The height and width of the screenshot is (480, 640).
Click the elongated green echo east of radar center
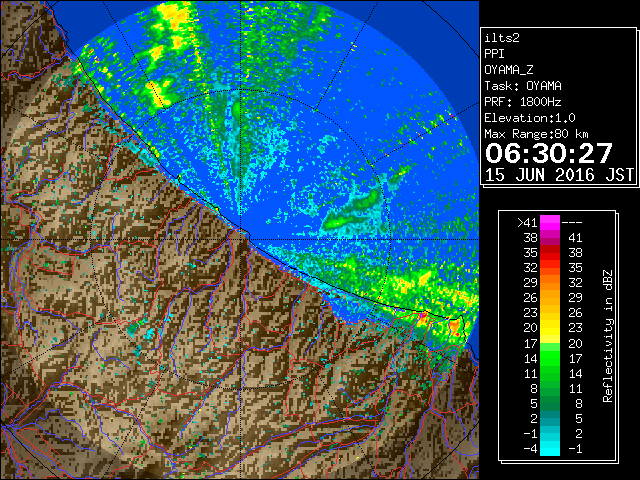coord(352,212)
